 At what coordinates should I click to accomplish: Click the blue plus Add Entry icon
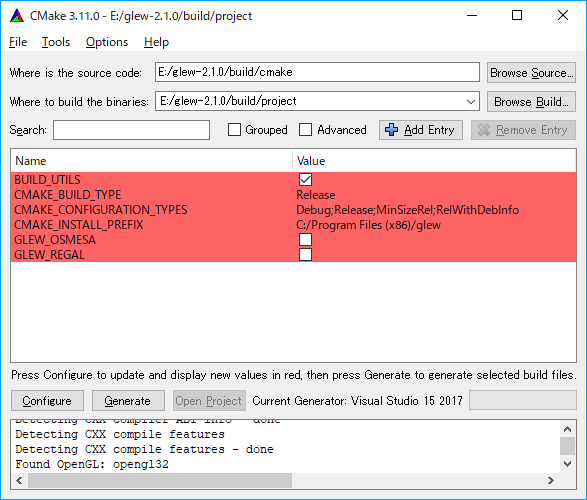click(392, 130)
